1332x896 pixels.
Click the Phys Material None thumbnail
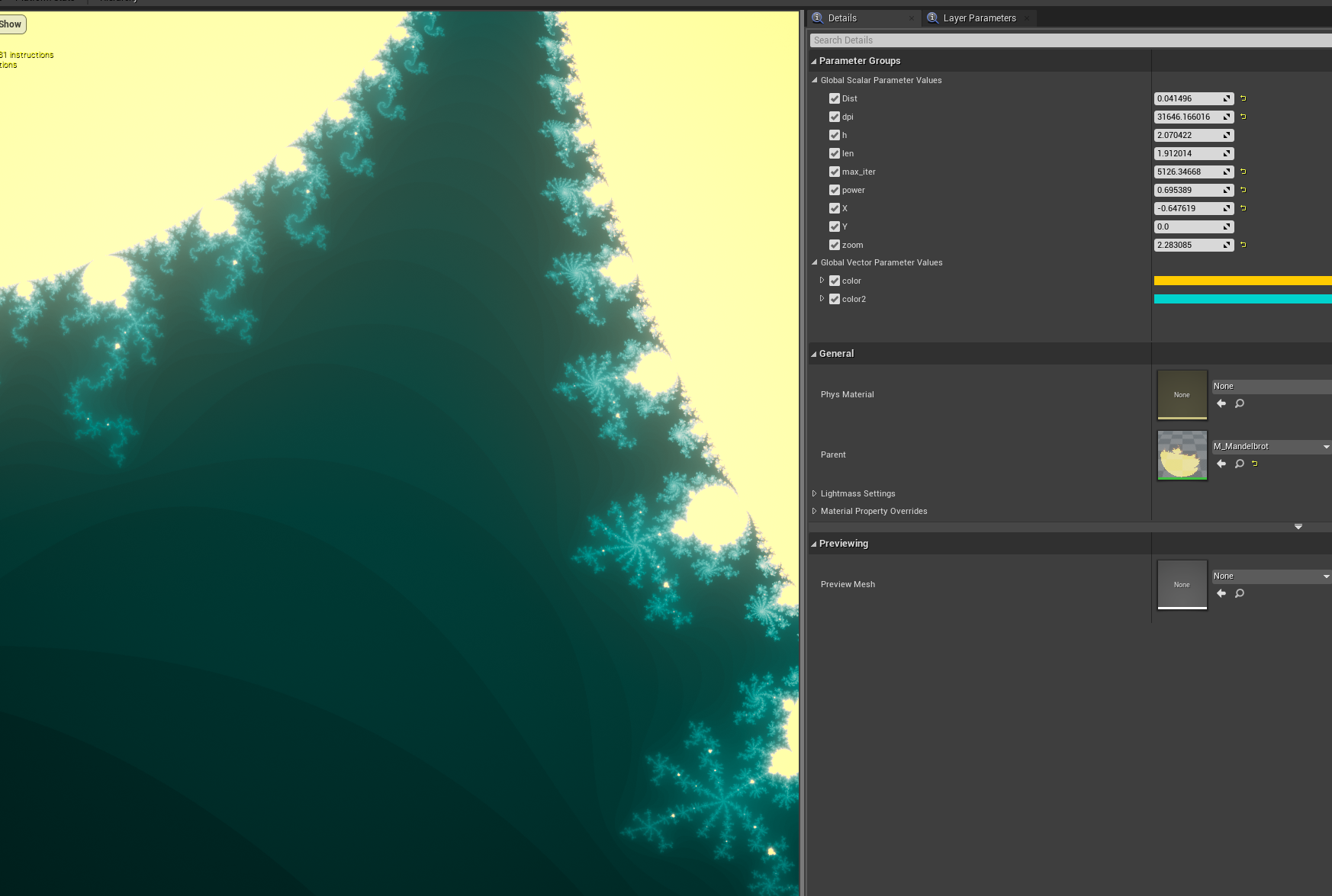(1182, 395)
